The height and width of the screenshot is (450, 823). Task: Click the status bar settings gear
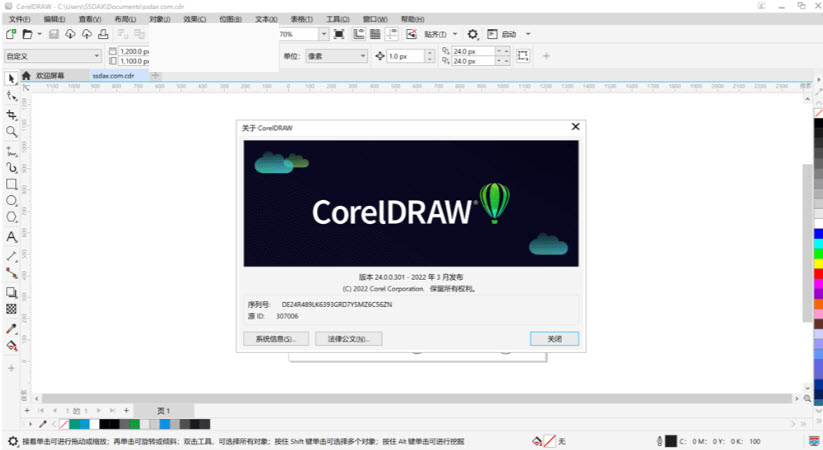[x=13, y=441]
